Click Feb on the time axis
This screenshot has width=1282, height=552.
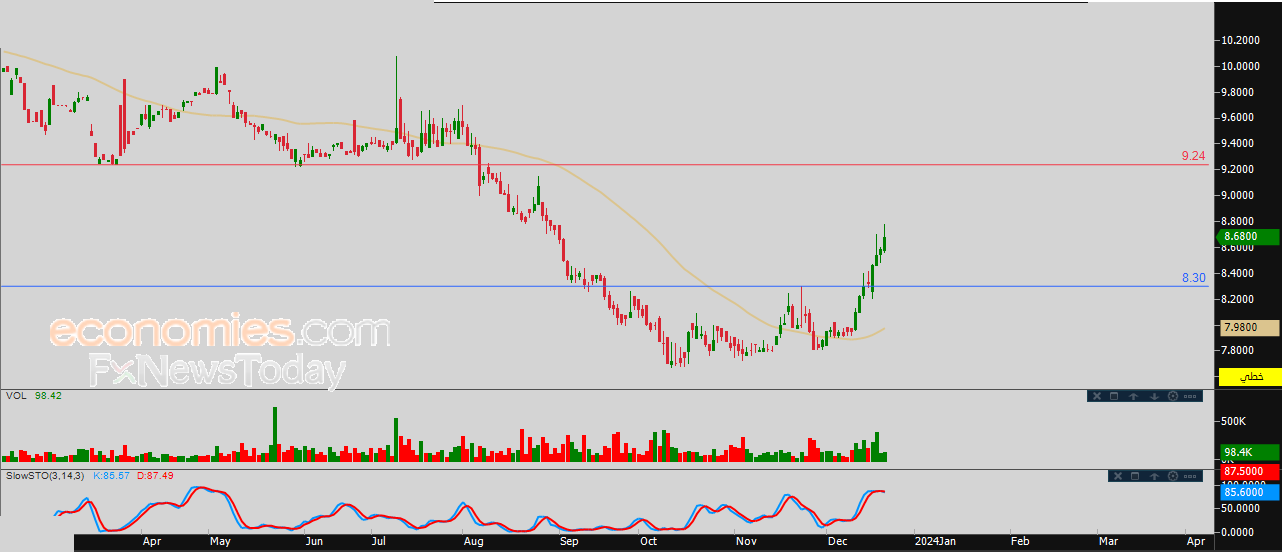coord(1019,541)
